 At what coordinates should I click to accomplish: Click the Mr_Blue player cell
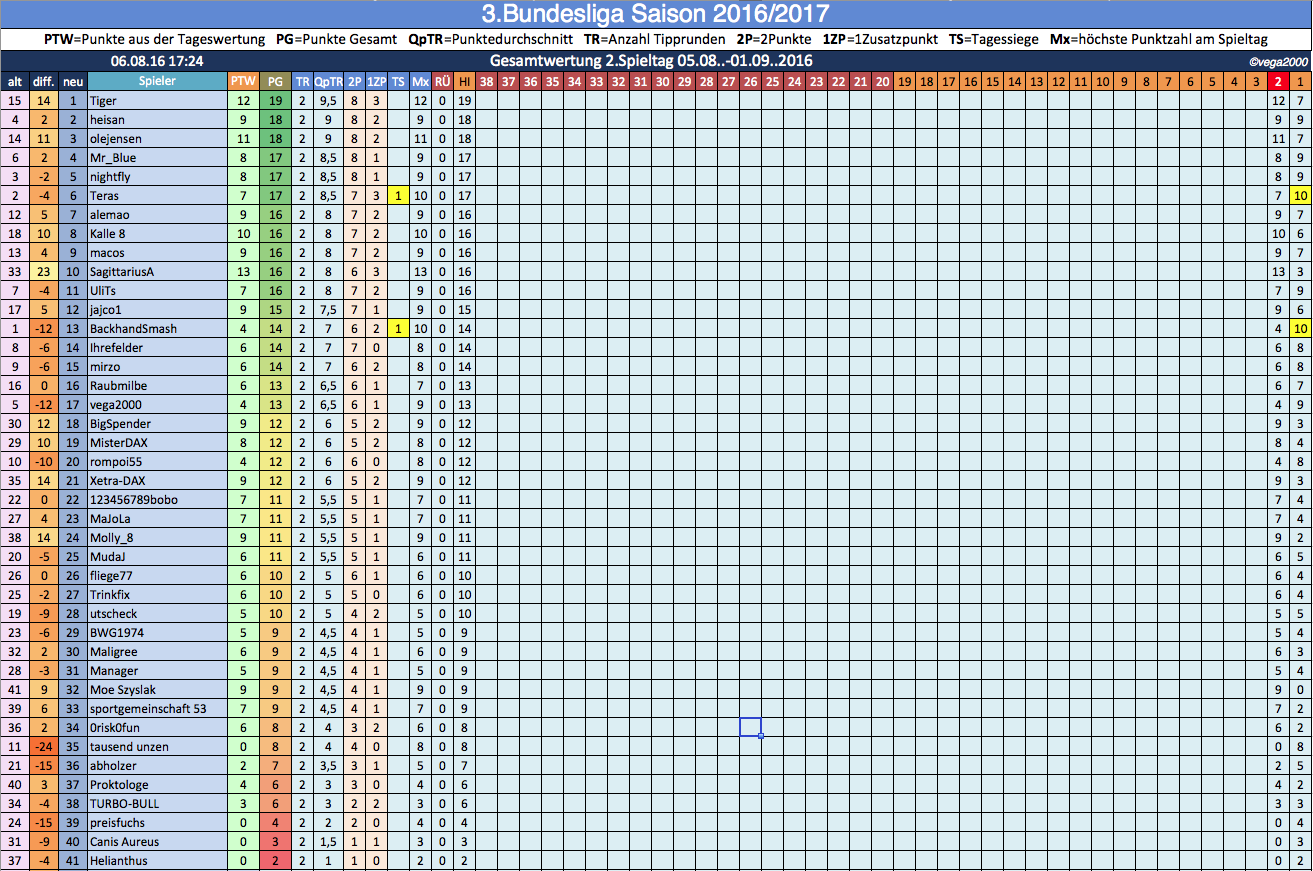(x=157, y=157)
